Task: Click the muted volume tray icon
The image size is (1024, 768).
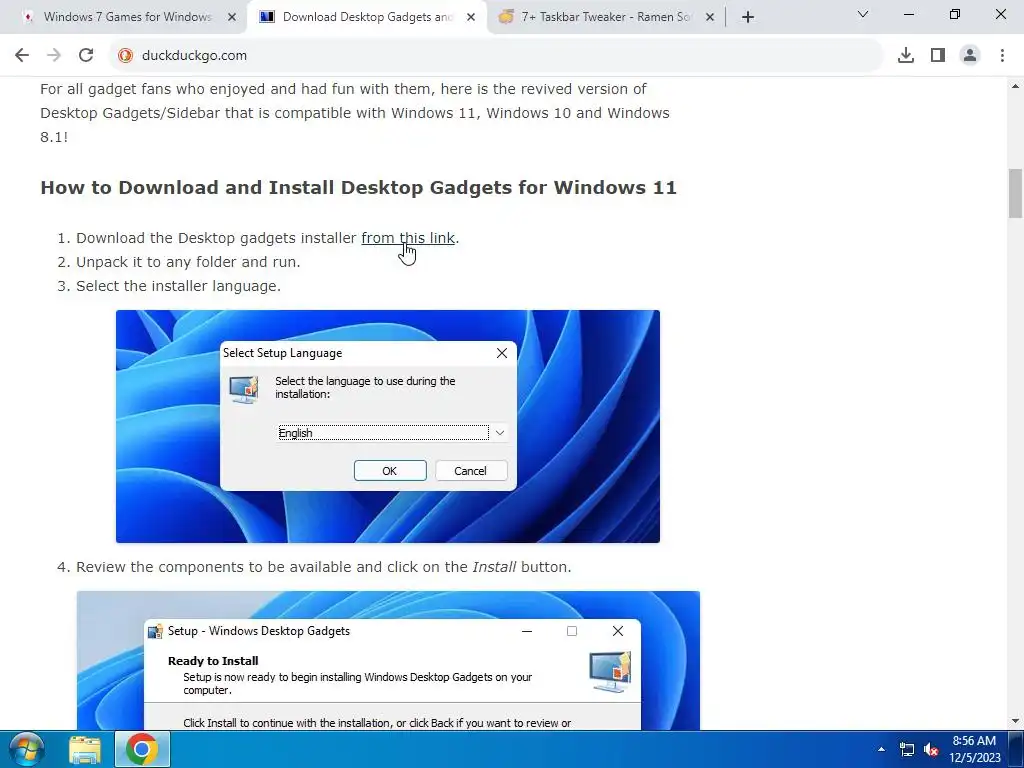Action: click(x=931, y=749)
